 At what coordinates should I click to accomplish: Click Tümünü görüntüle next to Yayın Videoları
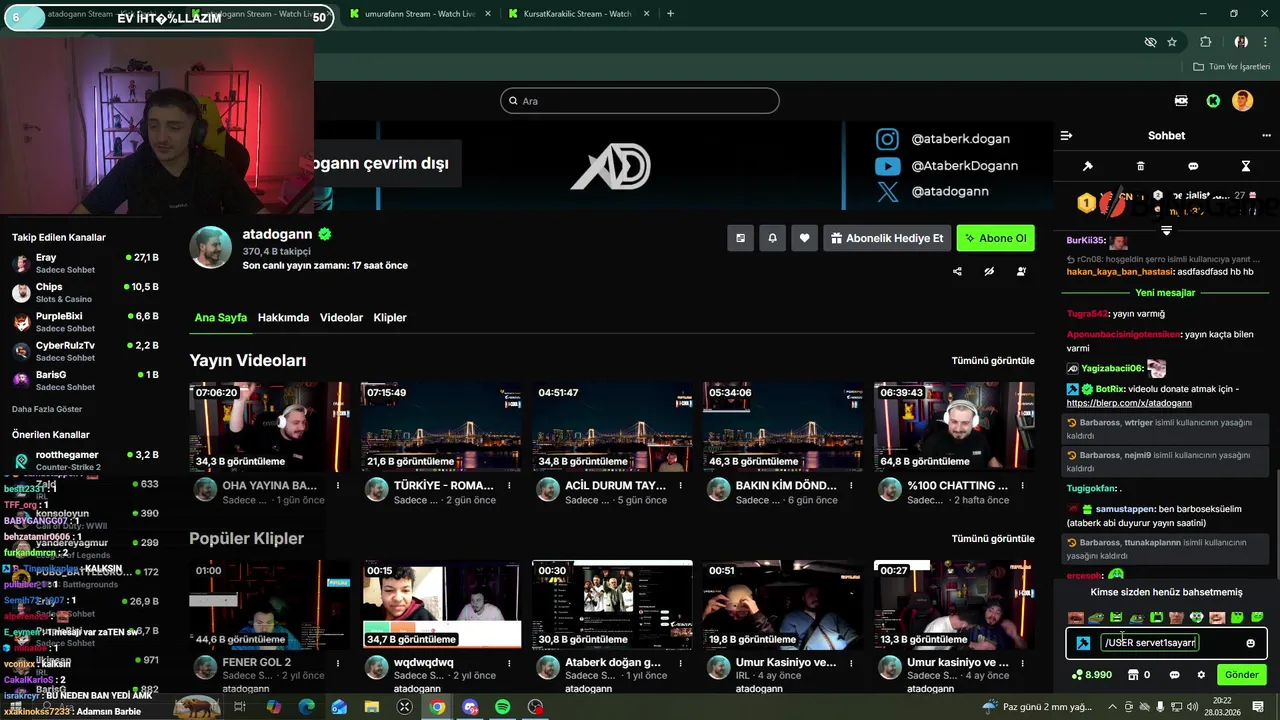[x=993, y=360]
